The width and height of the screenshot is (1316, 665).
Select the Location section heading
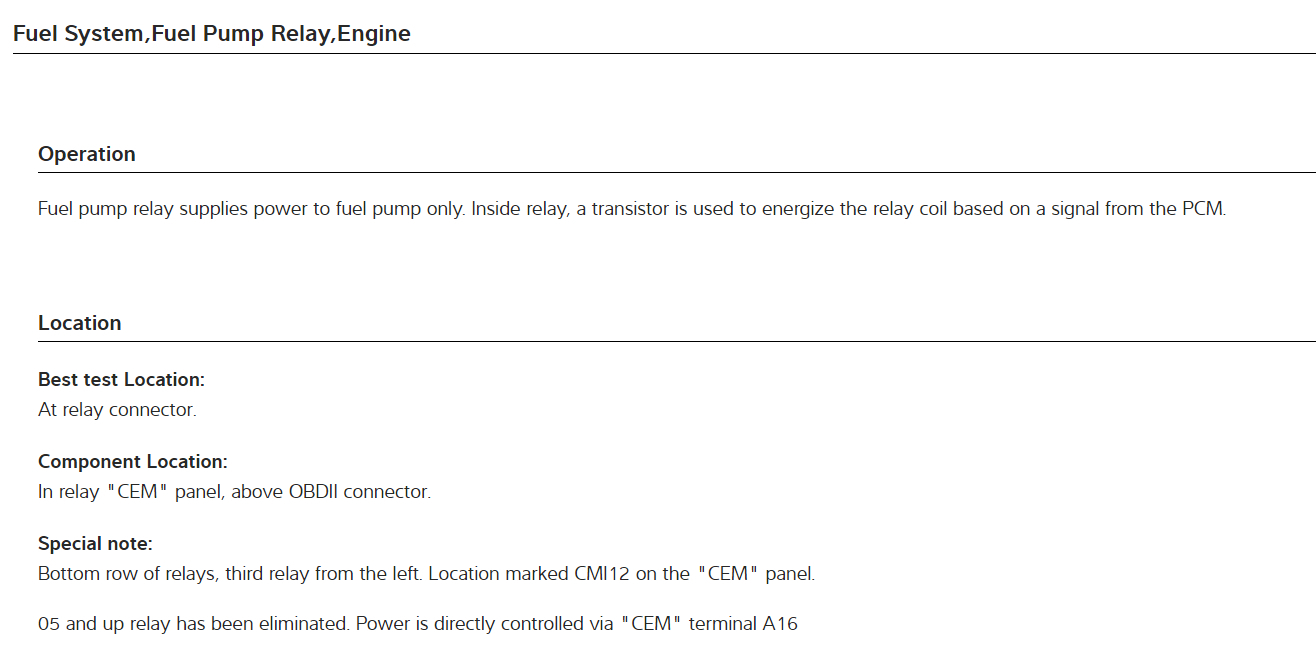(x=80, y=323)
